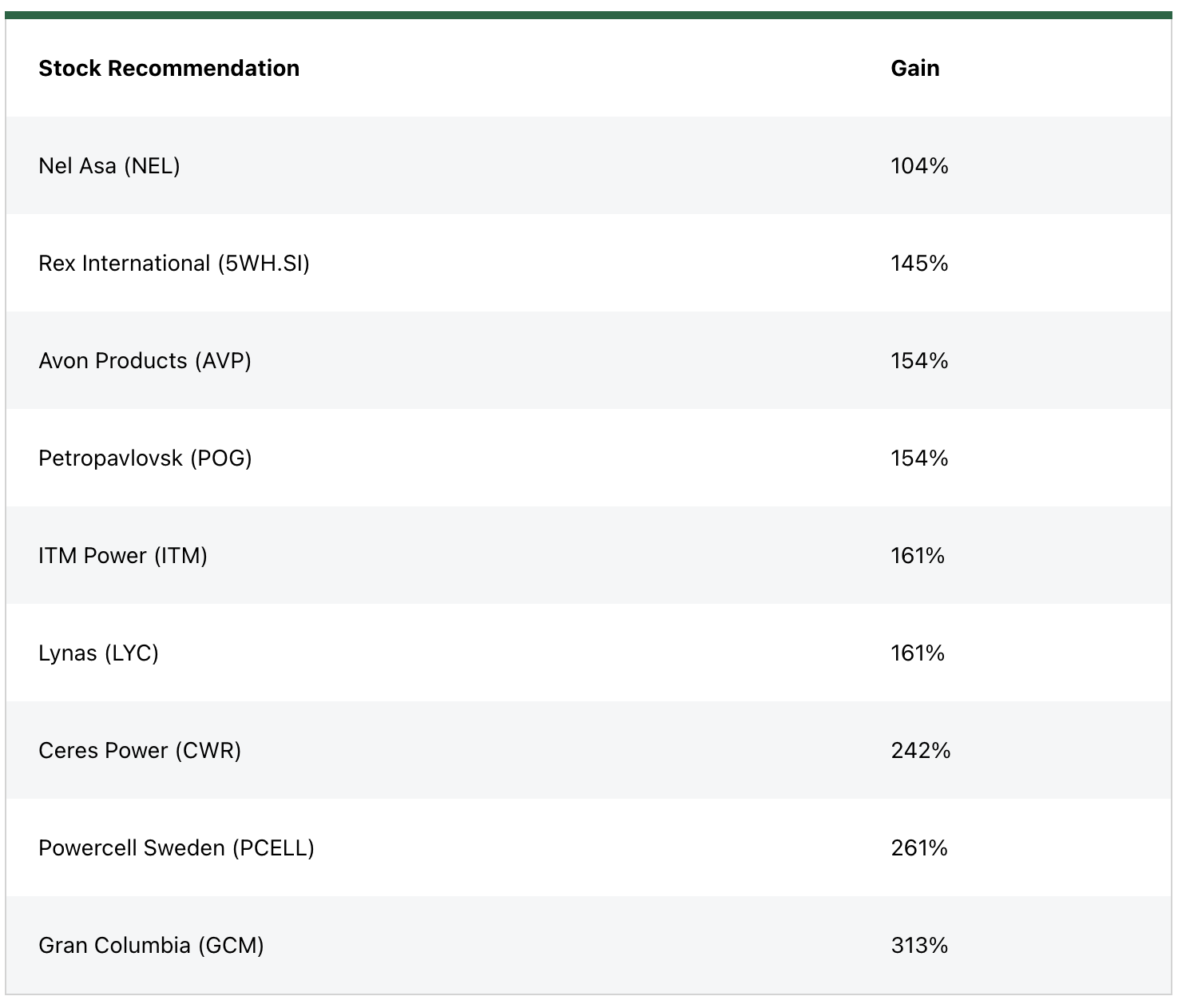Select the "Avon Products (AVP)" row name
1182x1008 pixels.
point(145,361)
